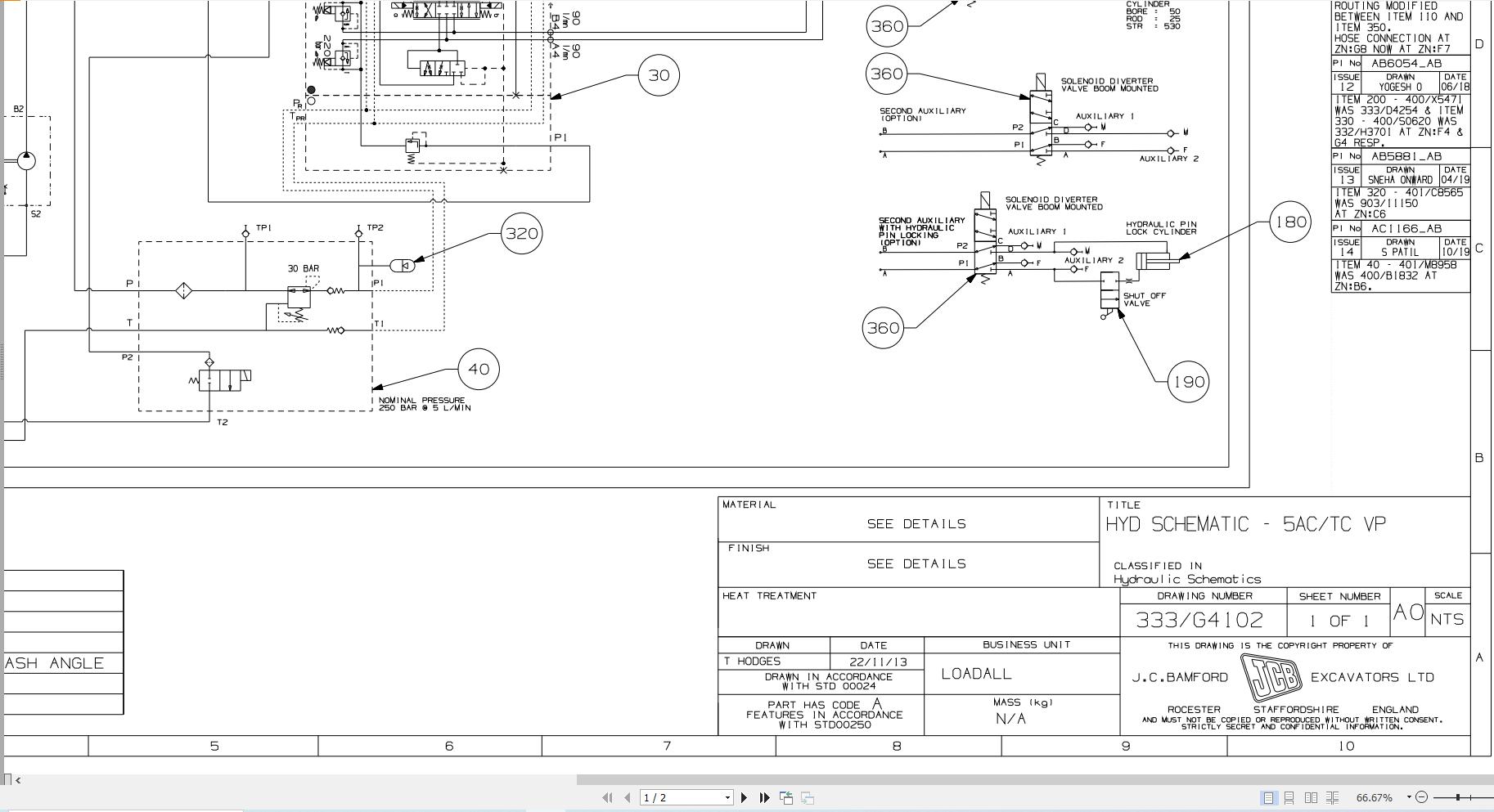Click item balloon 320
Image resolution: width=1494 pixels, height=812 pixels.
pos(522,233)
